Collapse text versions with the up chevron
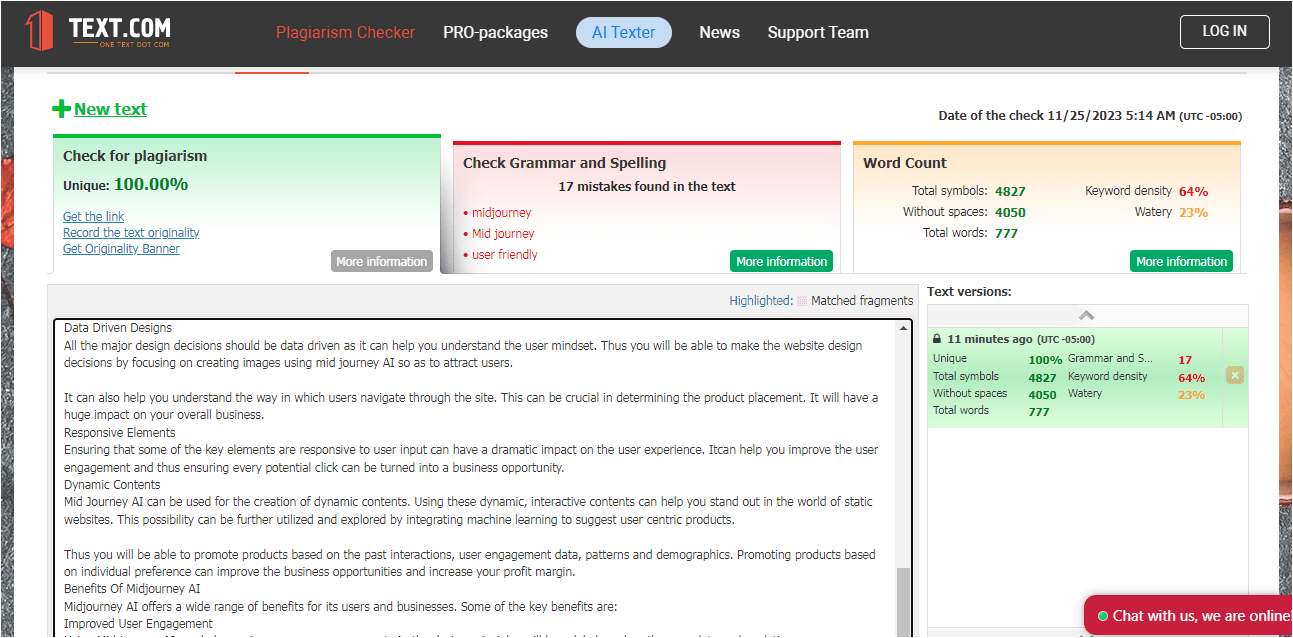This screenshot has width=1293, height=638. [x=1087, y=315]
